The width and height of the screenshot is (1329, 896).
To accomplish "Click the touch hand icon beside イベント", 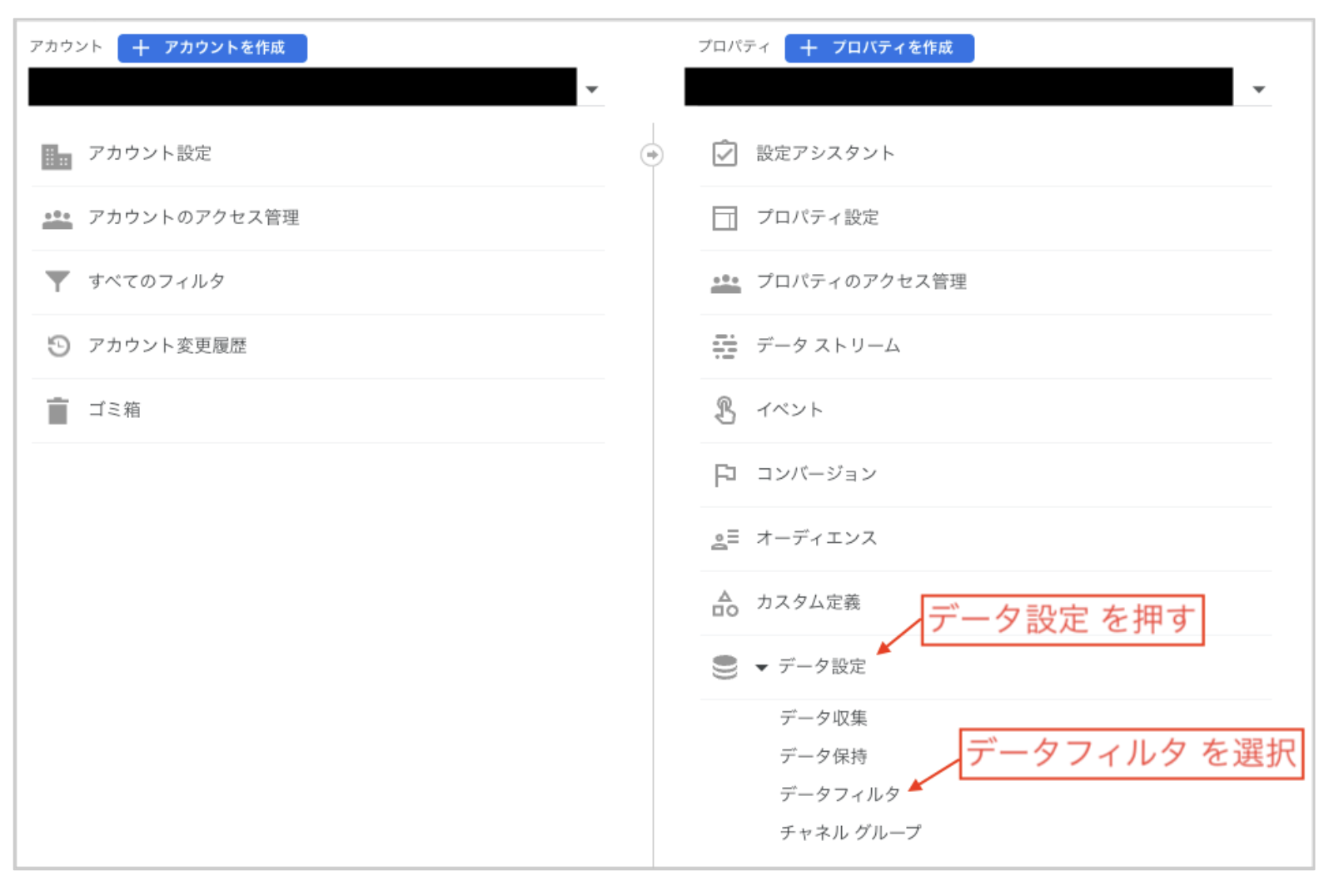I will click(724, 411).
